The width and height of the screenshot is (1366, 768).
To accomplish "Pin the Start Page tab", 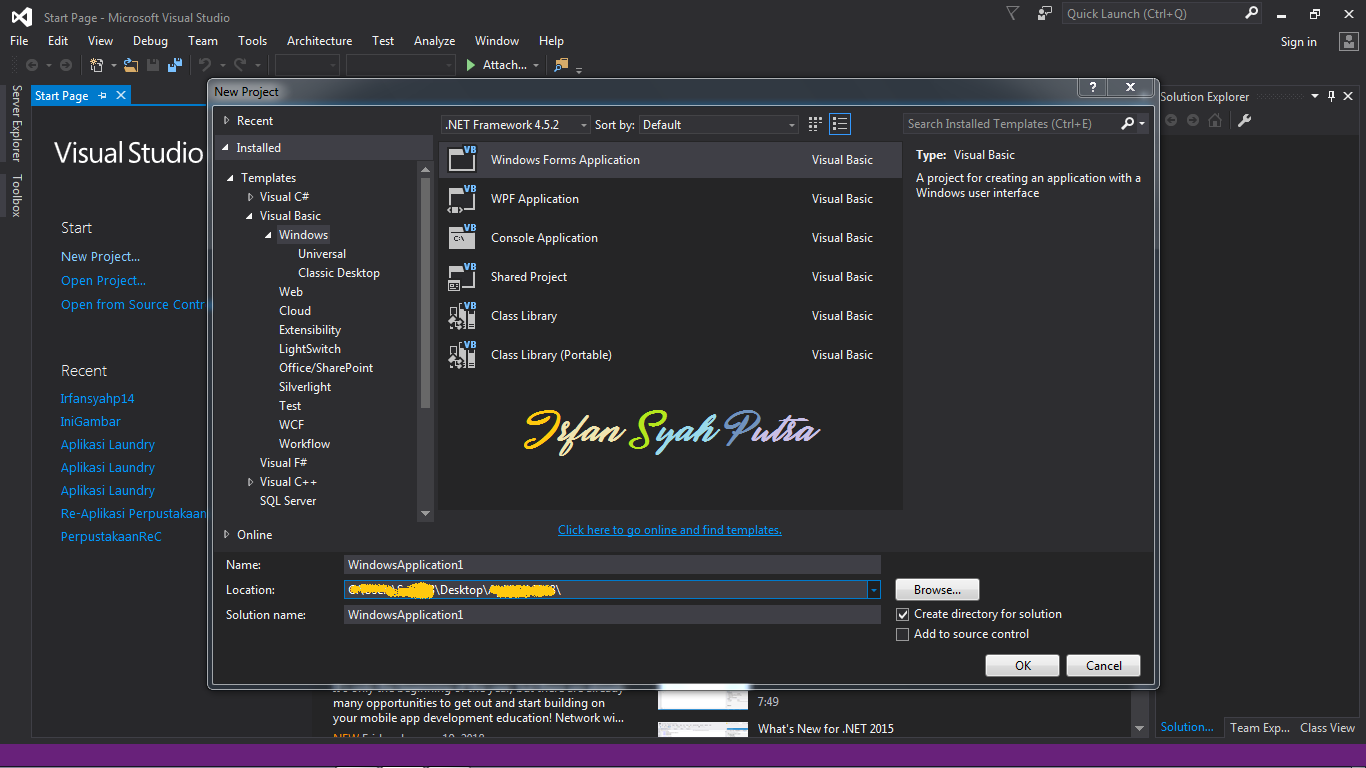I will 103,96.
